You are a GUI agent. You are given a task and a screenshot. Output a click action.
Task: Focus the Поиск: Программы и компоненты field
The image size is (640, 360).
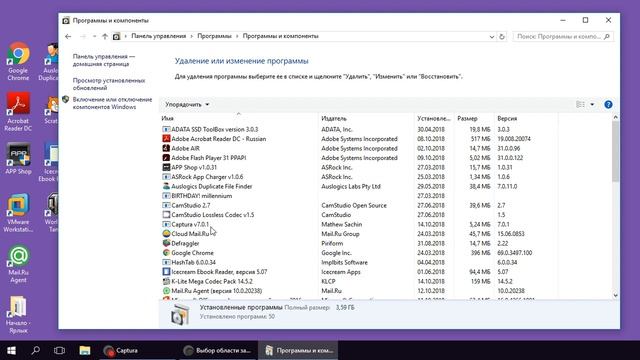pos(563,36)
